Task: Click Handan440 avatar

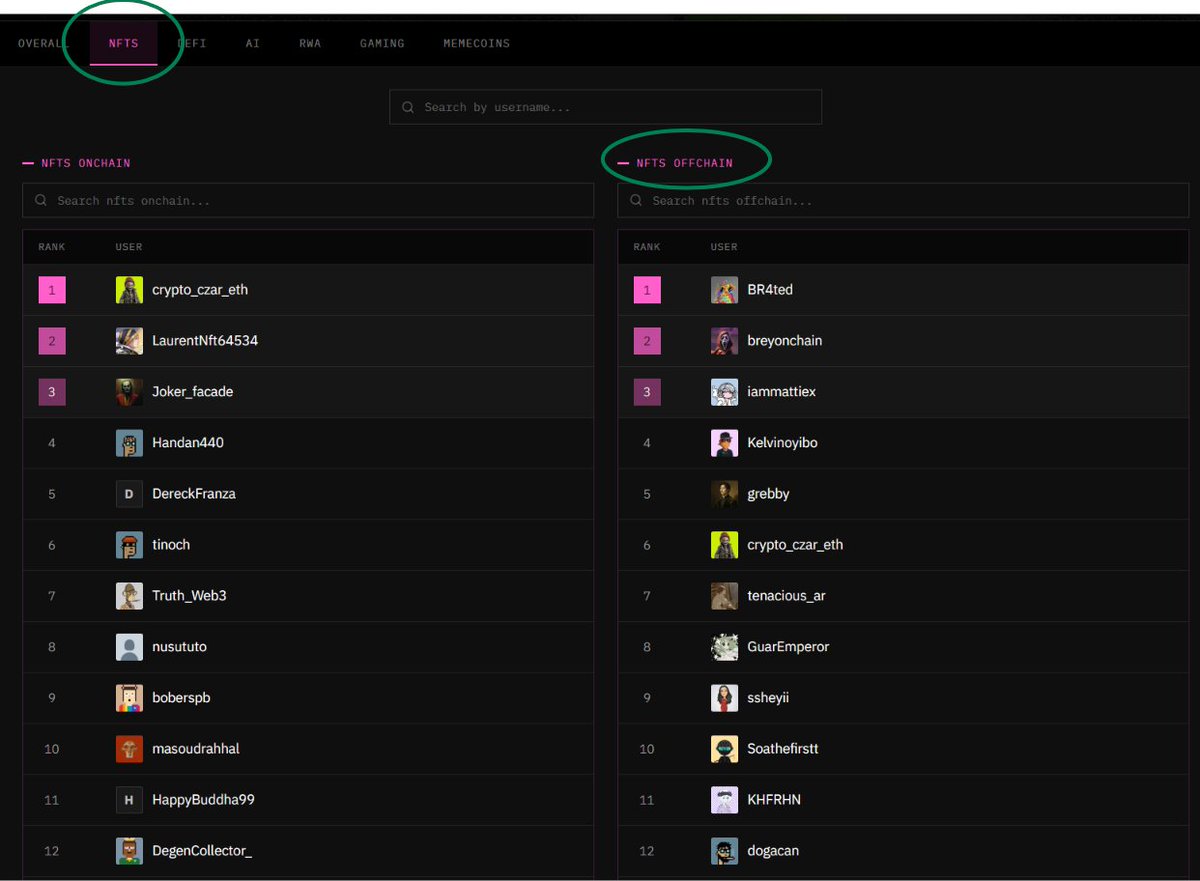Action: click(x=129, y=443)
